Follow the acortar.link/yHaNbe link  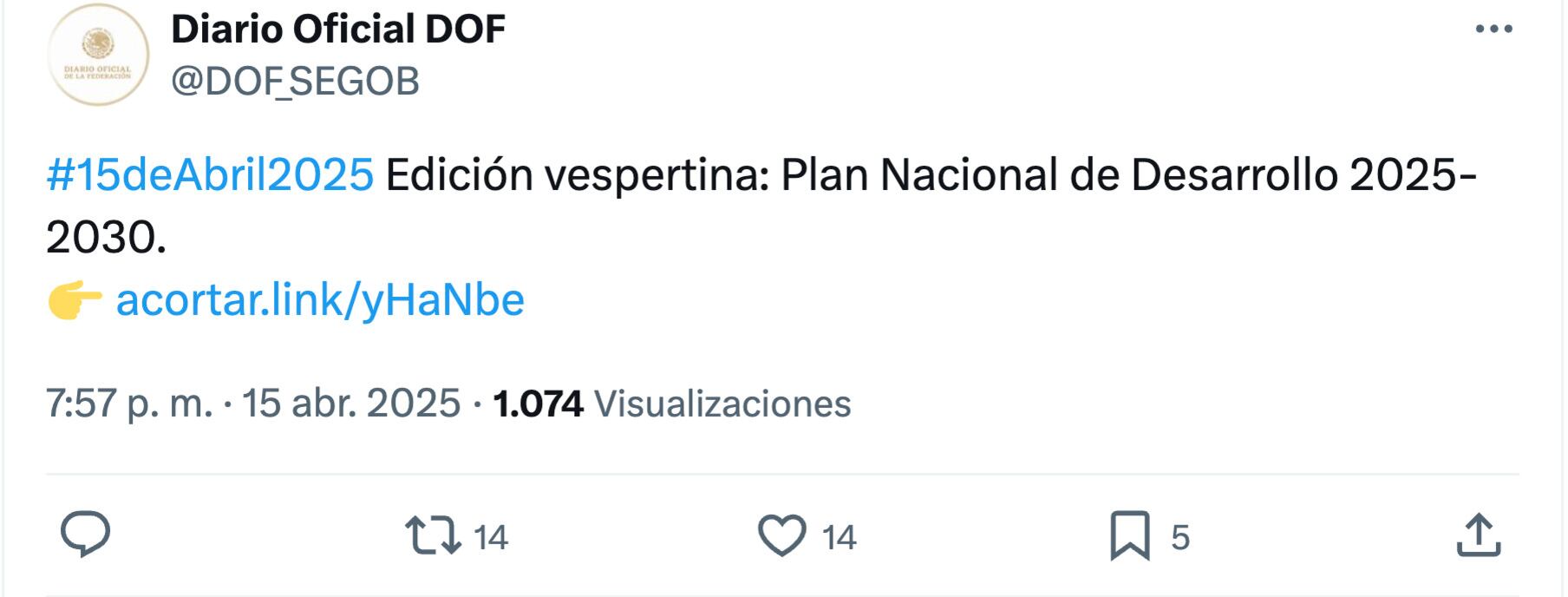tap(320, 300)
